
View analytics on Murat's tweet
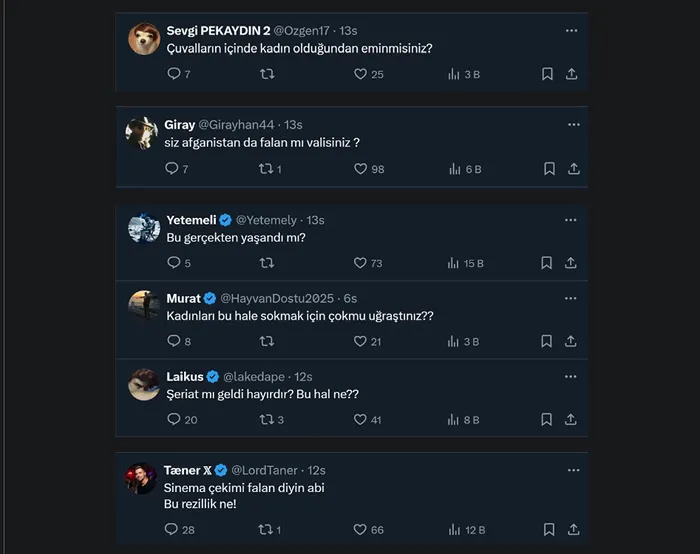pos(454,341)
